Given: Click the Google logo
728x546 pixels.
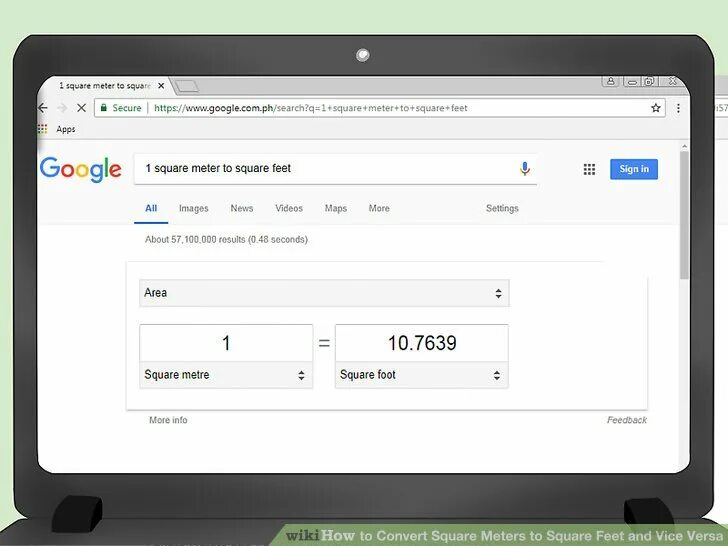Looking at the screenshot, I should point(80,169).
